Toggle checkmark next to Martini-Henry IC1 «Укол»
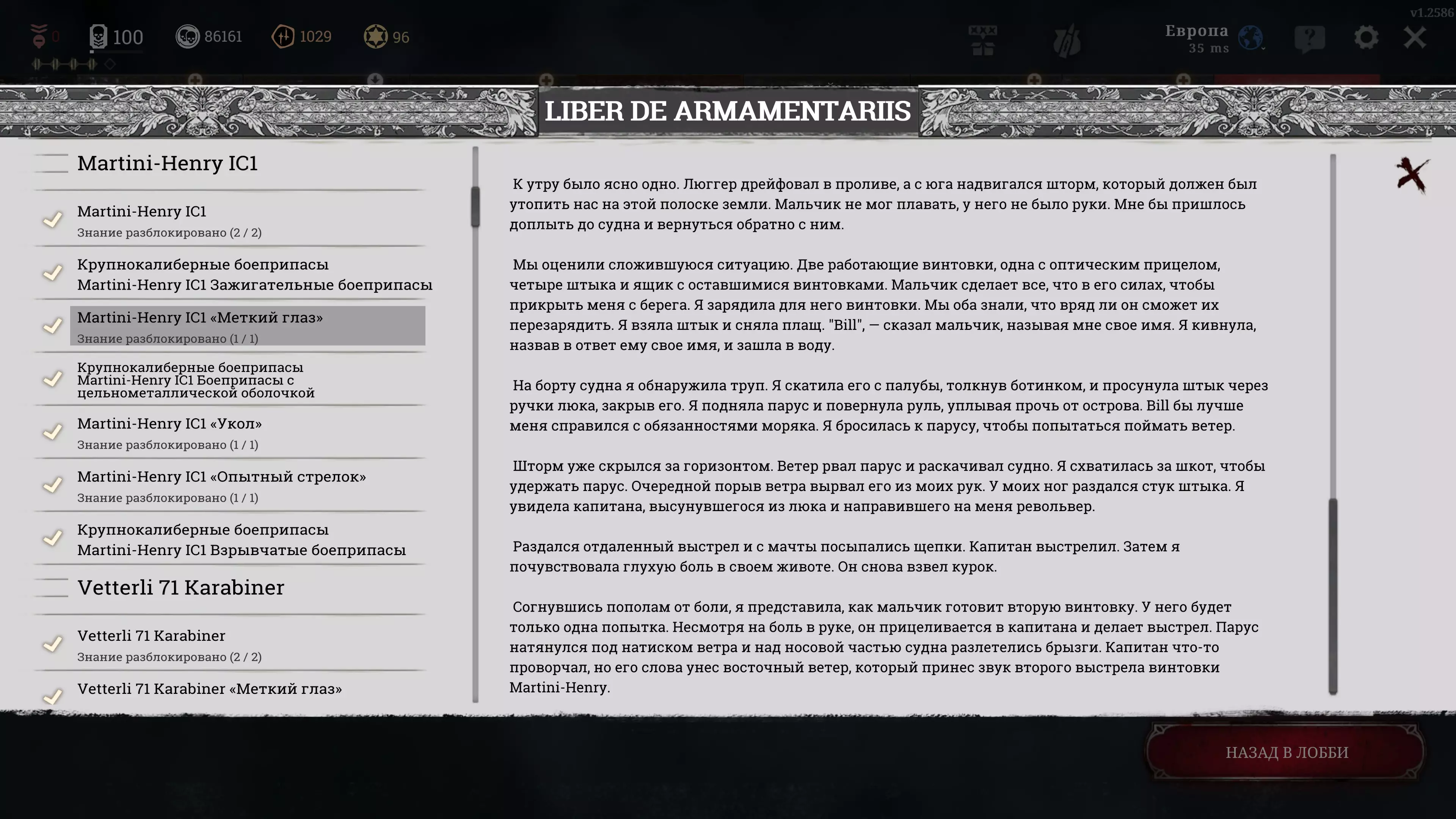Image resolution: width=1456 pixels, height=819 pixels. coord(53,432)
